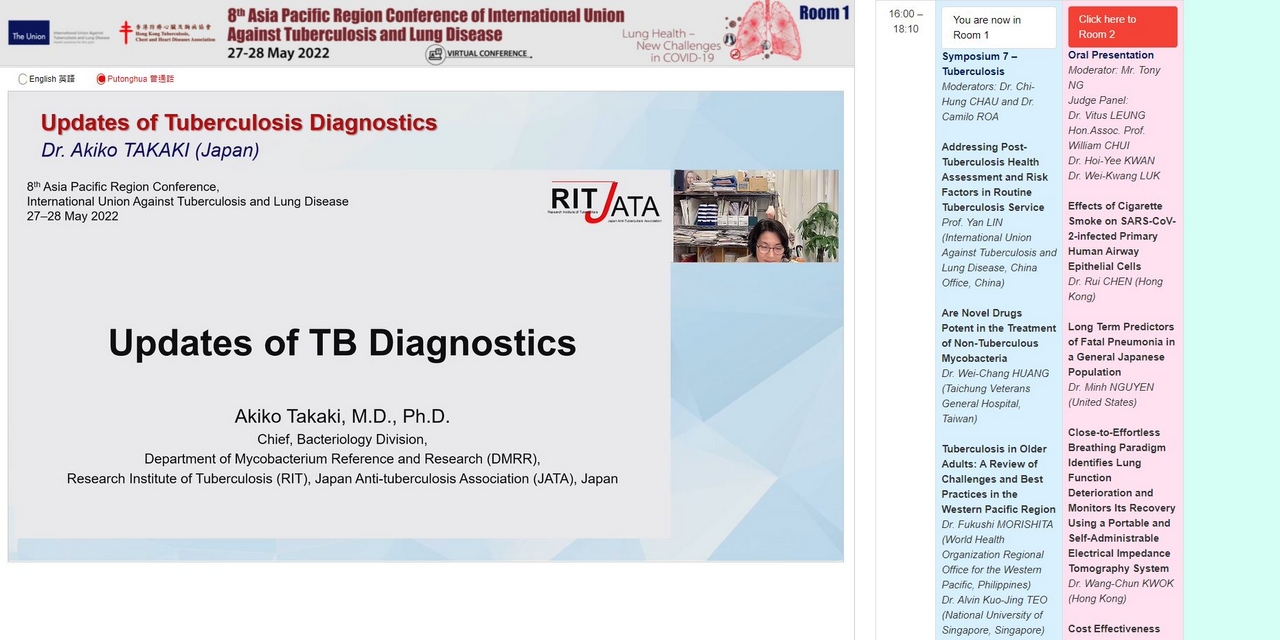Click the red 'Click here to Room 2' button
This screenshot has width=1280, height=640.
(x=1122, y=27)
